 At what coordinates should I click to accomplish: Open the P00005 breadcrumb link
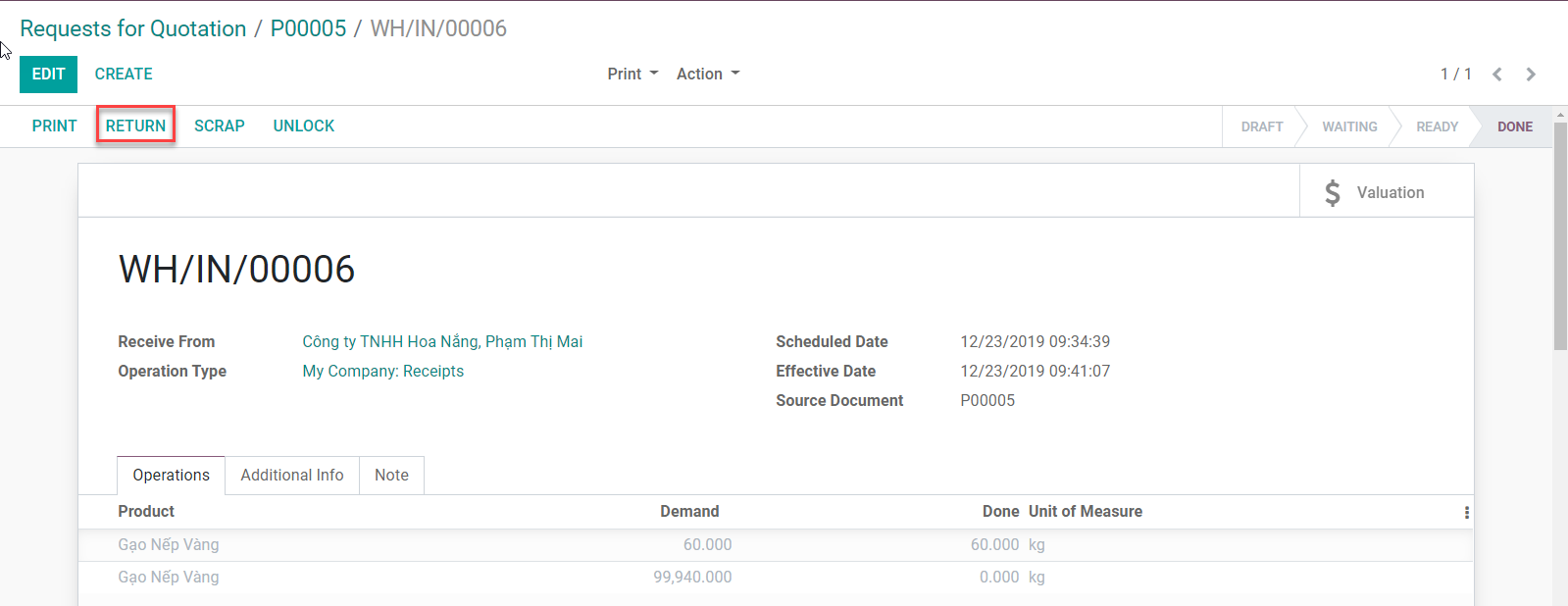[308, 28]
